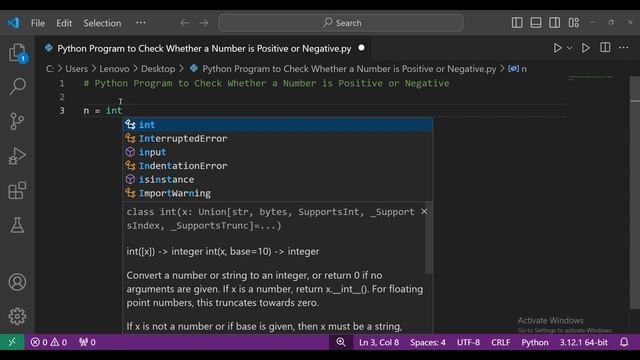The width and height of the screenshot is (640, 360).
Task: Click the Search command center box
Action: [341, 23]
